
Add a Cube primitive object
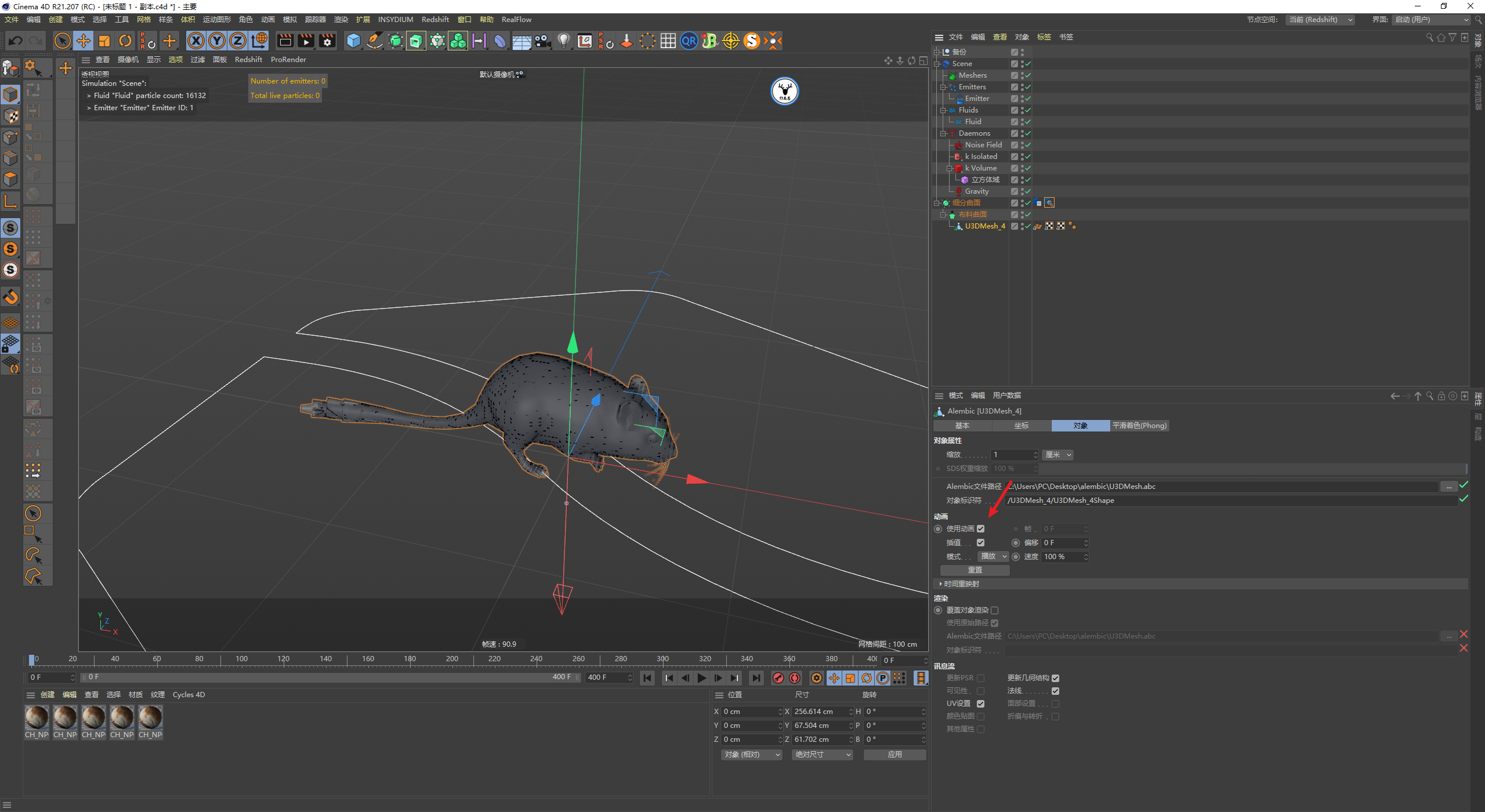[x=353, y=41]
